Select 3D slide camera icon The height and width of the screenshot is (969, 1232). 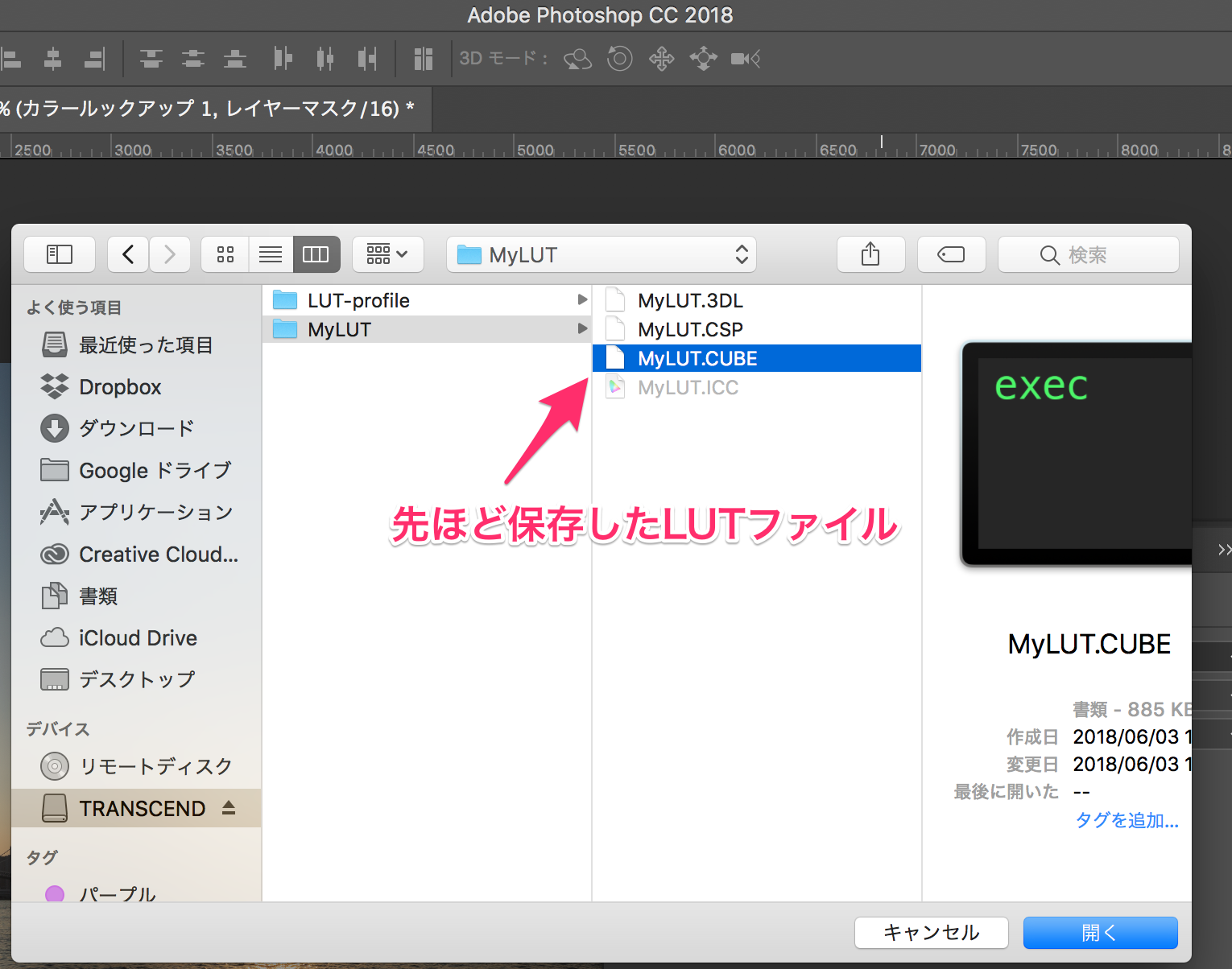(x=704, y=59)
